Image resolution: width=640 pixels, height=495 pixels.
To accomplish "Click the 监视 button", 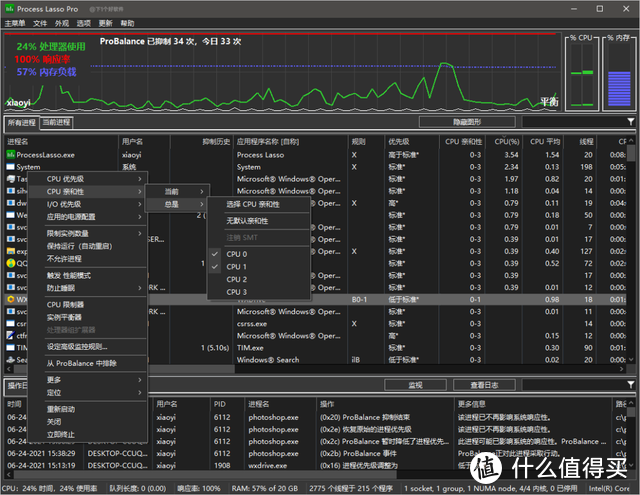I will coord(416,385).
